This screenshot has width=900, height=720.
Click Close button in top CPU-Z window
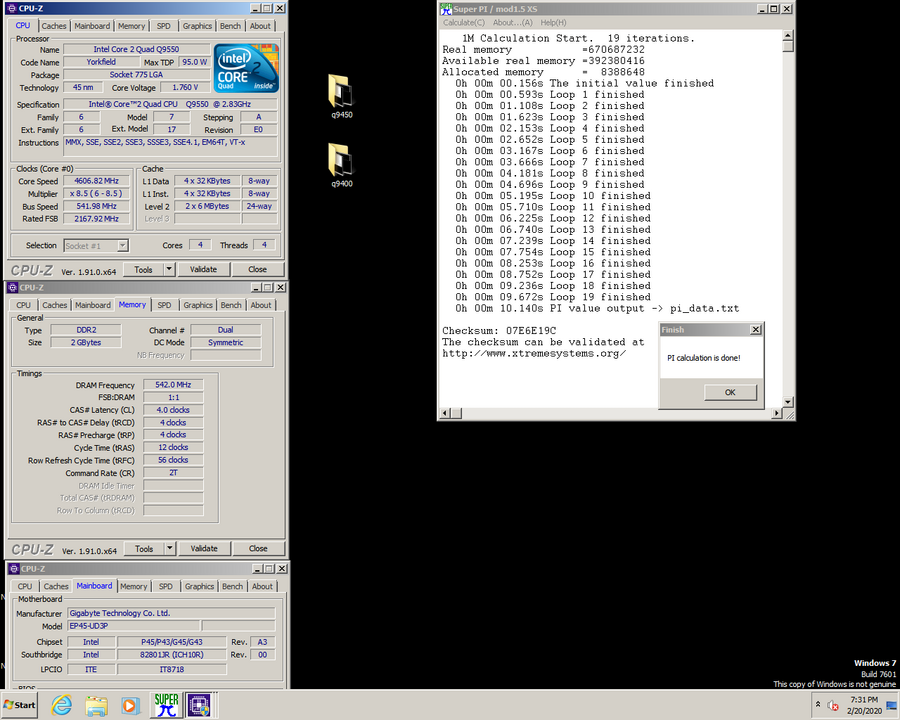[x=257, y=269]
